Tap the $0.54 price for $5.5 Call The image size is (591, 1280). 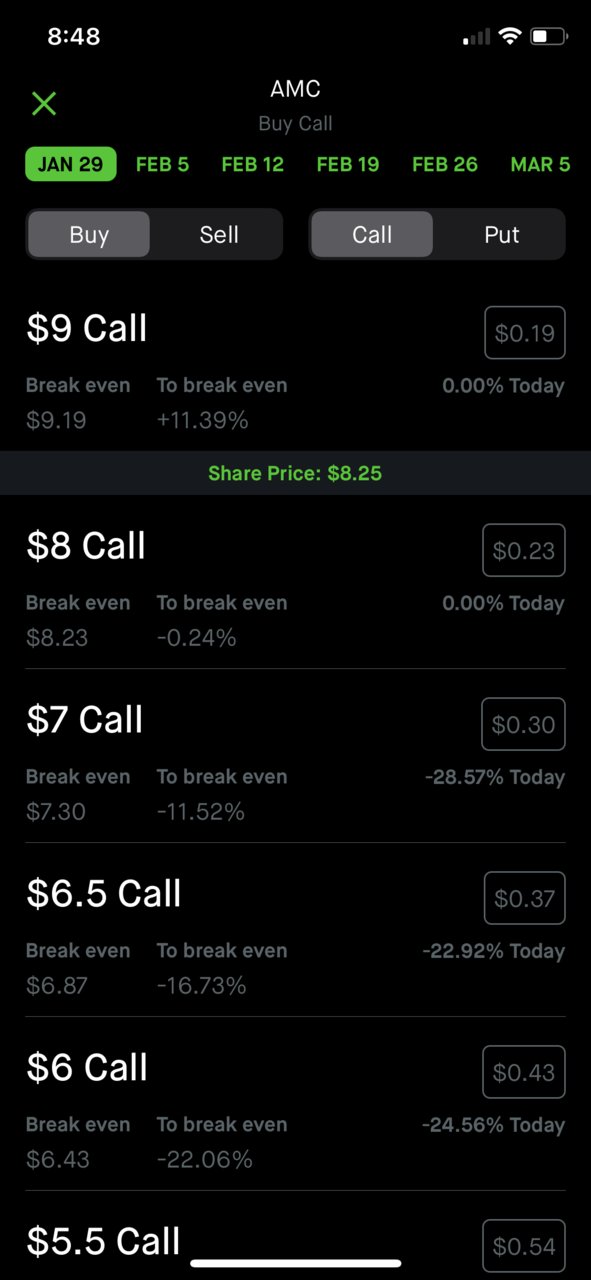click(524, 1246)
